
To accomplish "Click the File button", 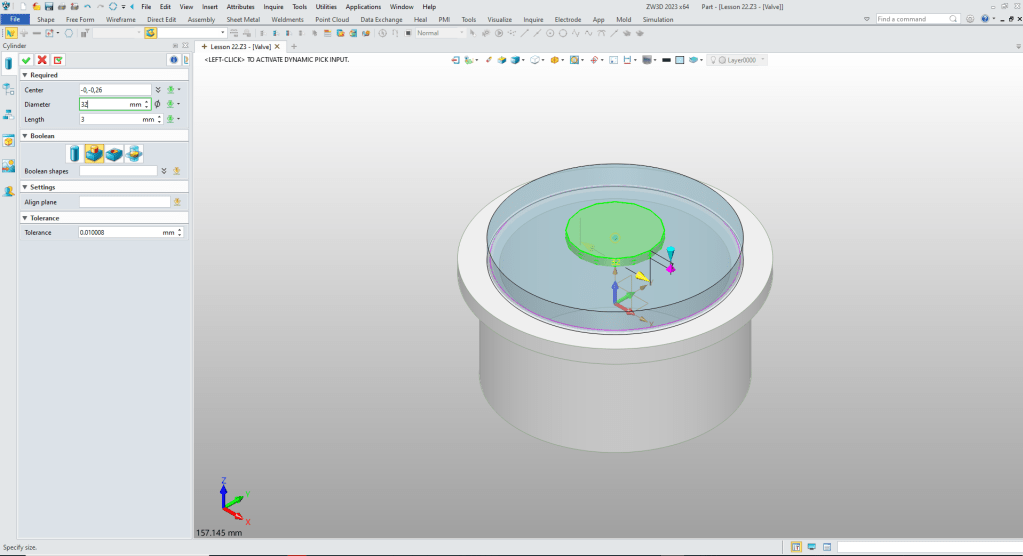I will pos(15,19).
